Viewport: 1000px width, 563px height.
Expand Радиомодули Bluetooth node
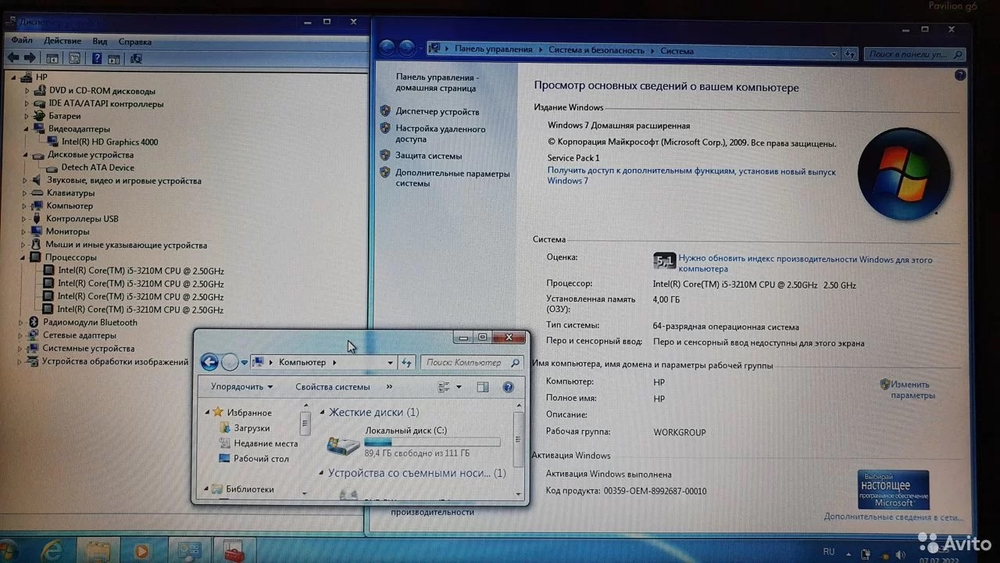point(21,323)
